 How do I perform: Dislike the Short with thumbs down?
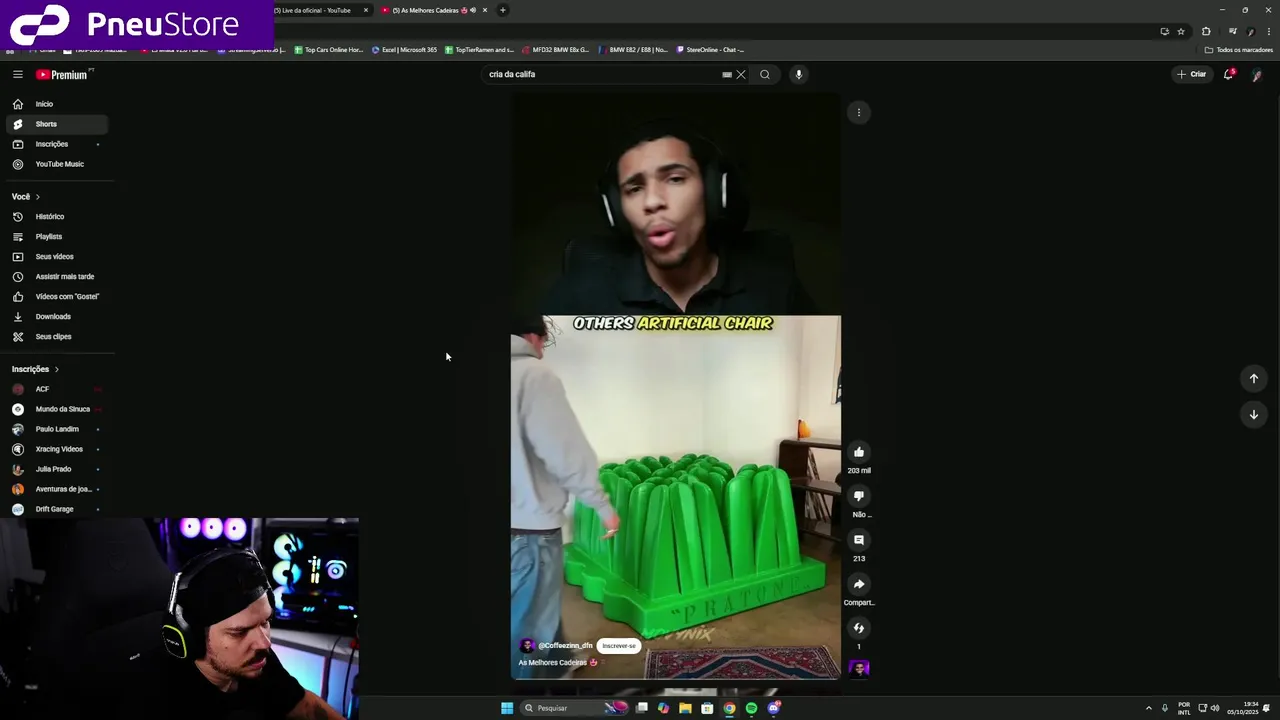(859, 496)
